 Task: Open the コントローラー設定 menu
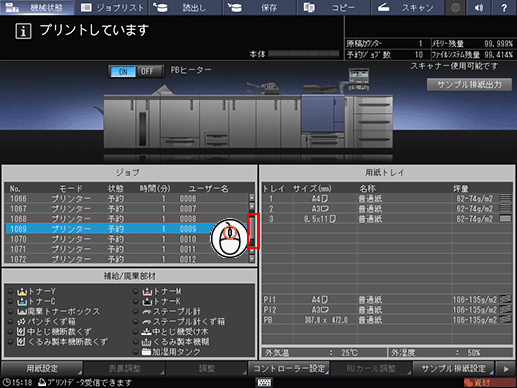click(x=289, y=369)
